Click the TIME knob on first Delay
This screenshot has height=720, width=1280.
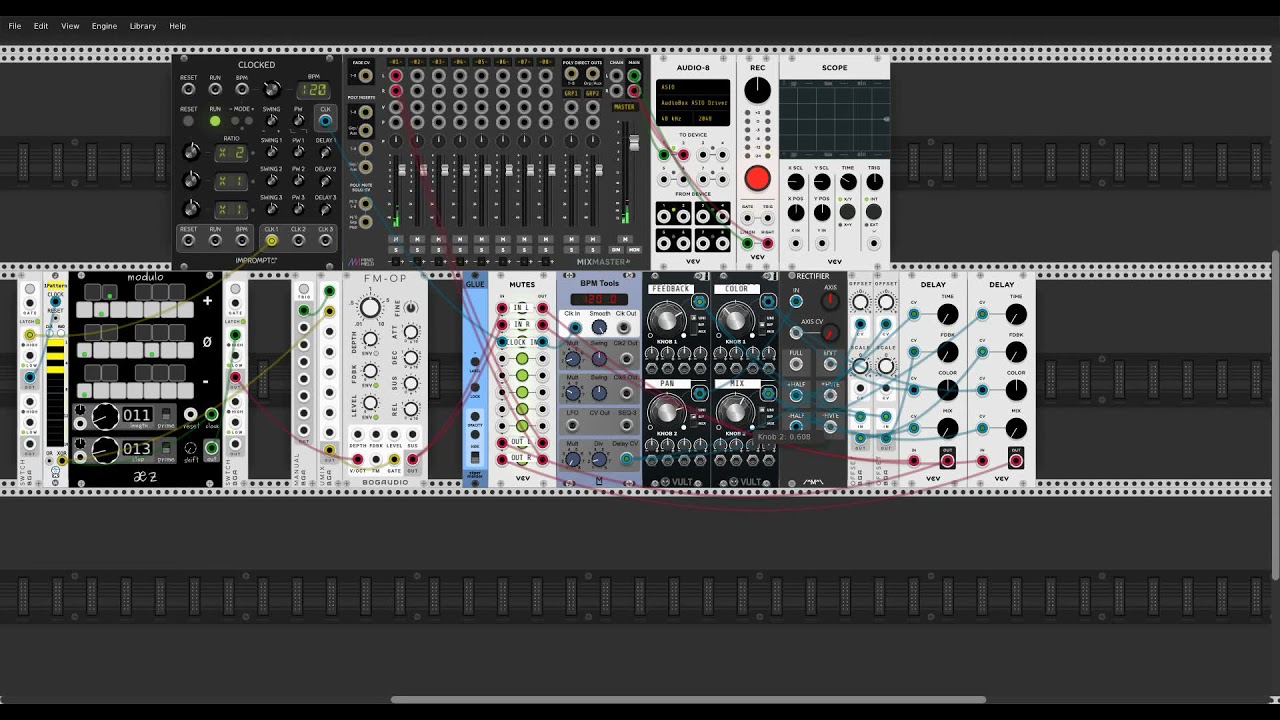click(x=948, y=315)
